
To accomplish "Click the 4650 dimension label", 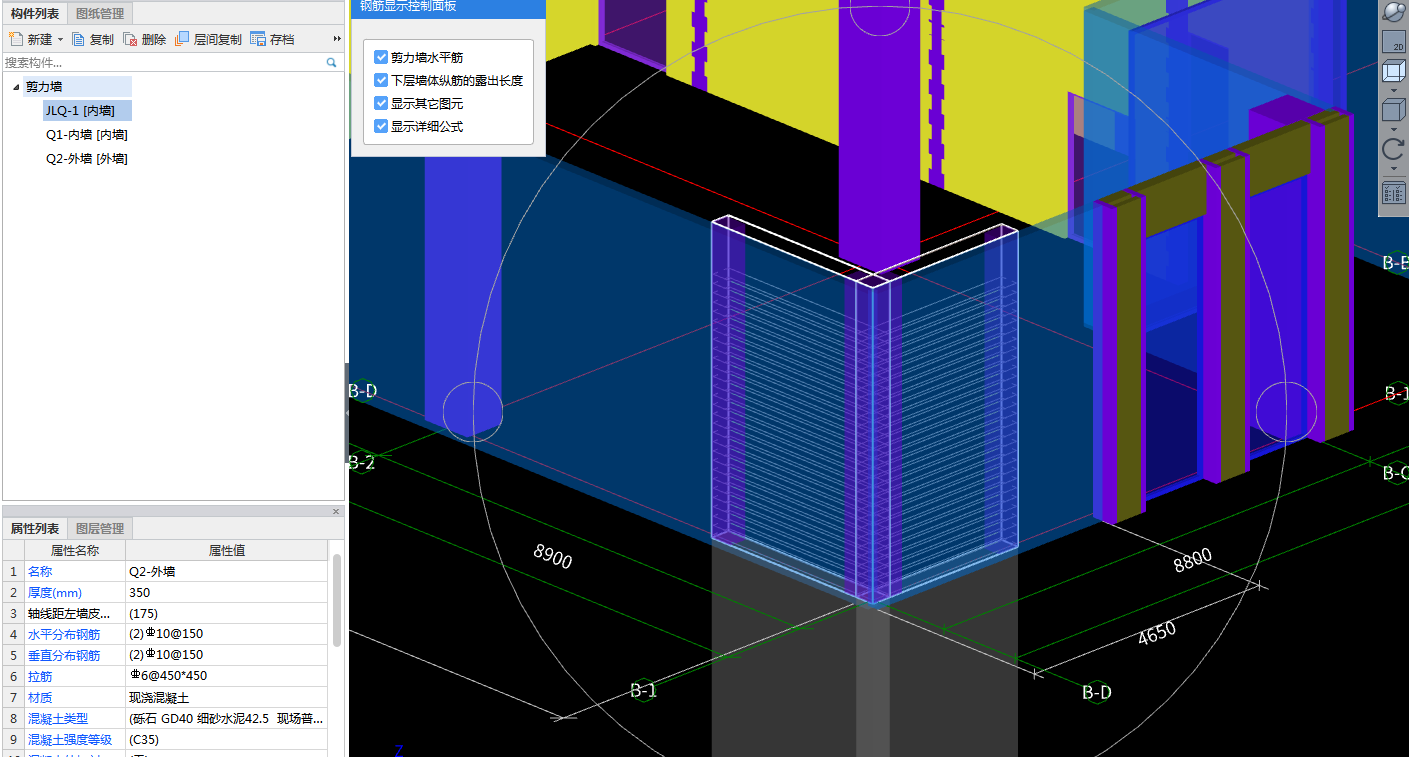I will click(x=1157, y=633).
